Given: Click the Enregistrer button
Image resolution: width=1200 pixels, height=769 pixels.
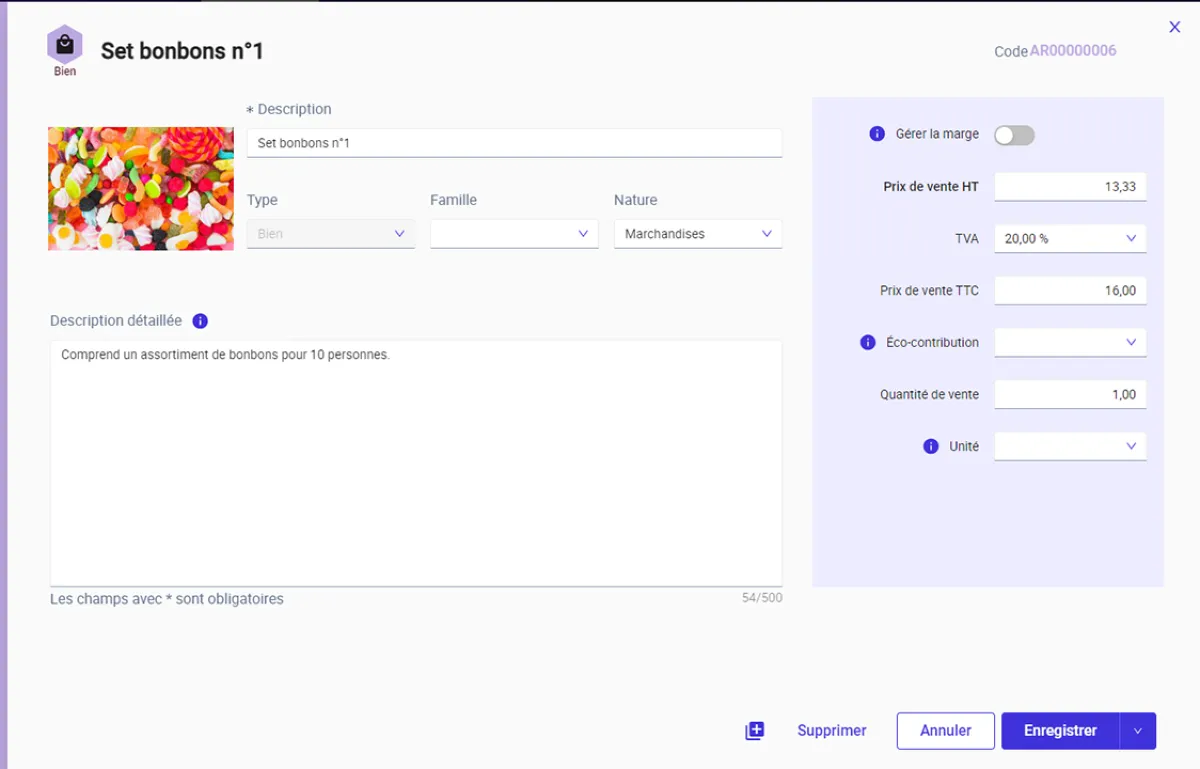Looking at the screenshot, I should [x=1061, y=731].
